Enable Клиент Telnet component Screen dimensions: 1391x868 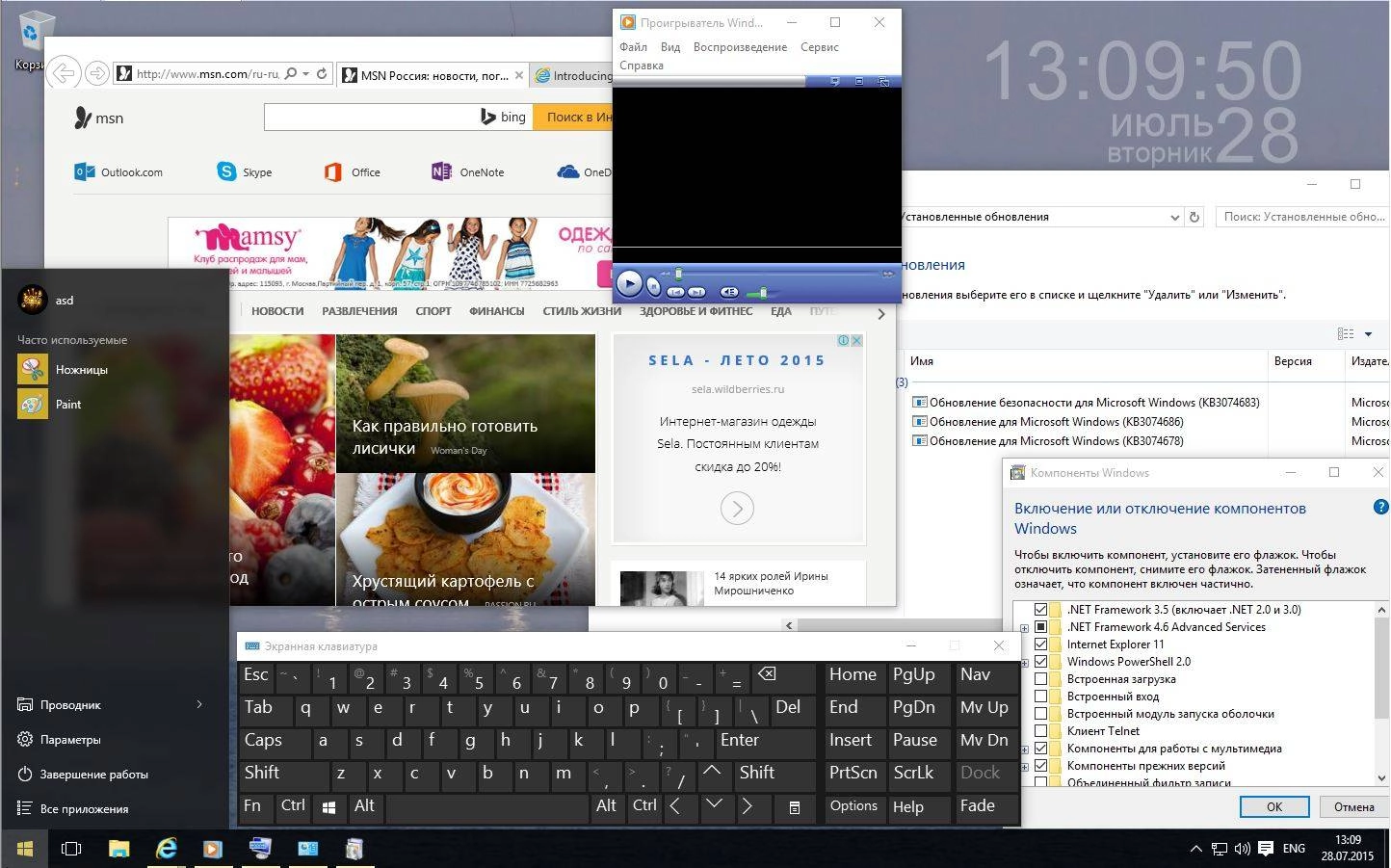click(1040, 731)
